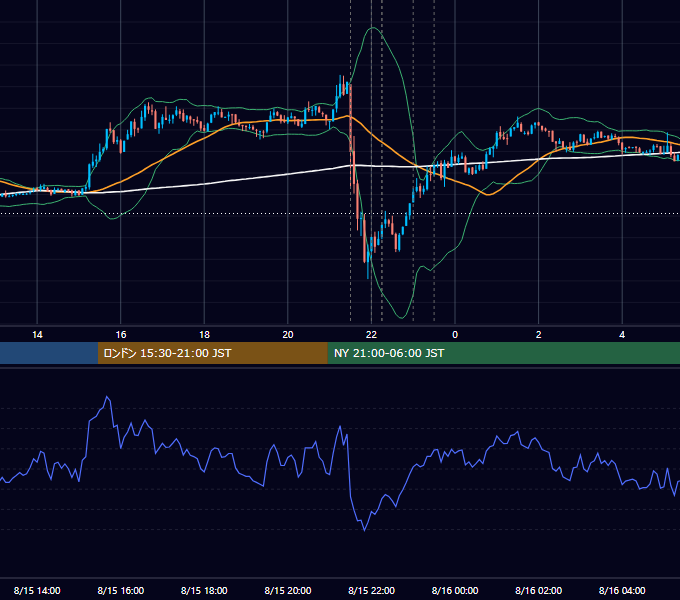The image size is (680, 600).
Task: Click the 22 hour label on upper axis
Action: (x=371, y=335)
